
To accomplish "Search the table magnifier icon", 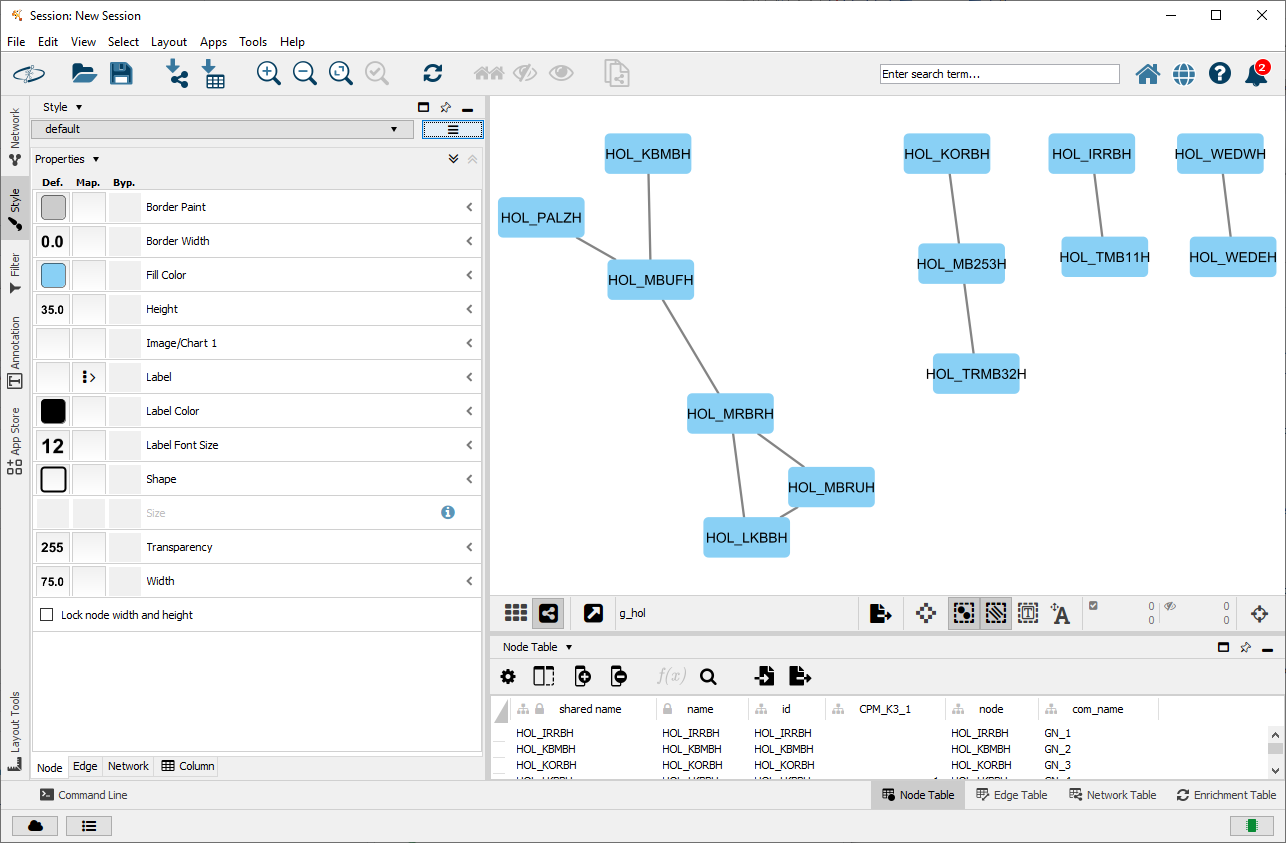I will [709, 677].
